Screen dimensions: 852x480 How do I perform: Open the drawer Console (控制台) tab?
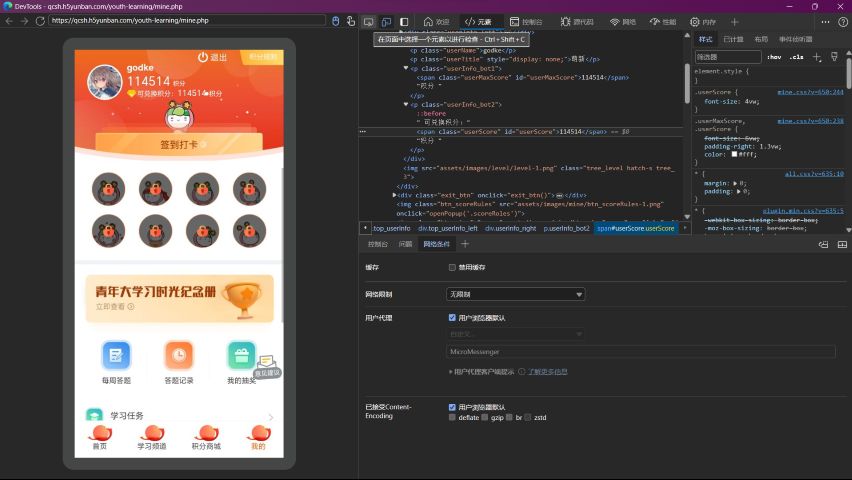pos(378,244)
